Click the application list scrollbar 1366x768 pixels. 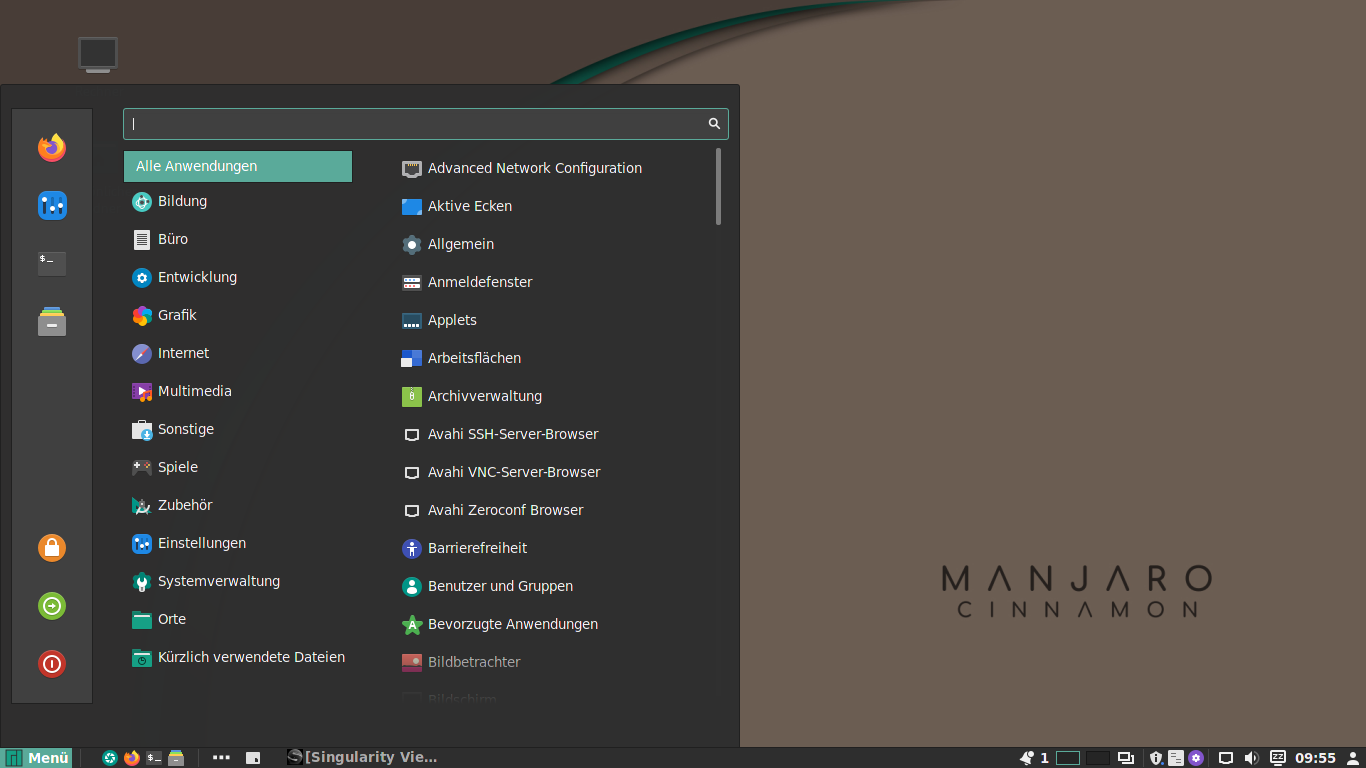(x=718, y=187)
